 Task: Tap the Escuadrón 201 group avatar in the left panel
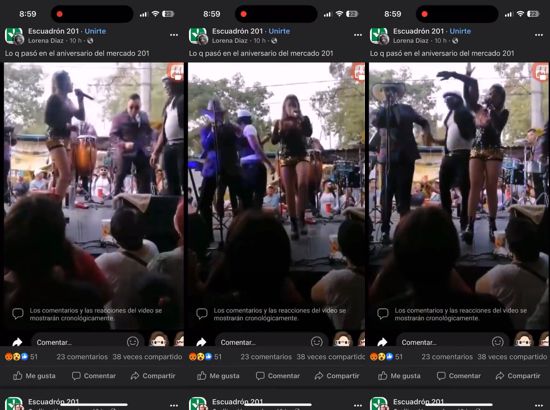[14, 36]
